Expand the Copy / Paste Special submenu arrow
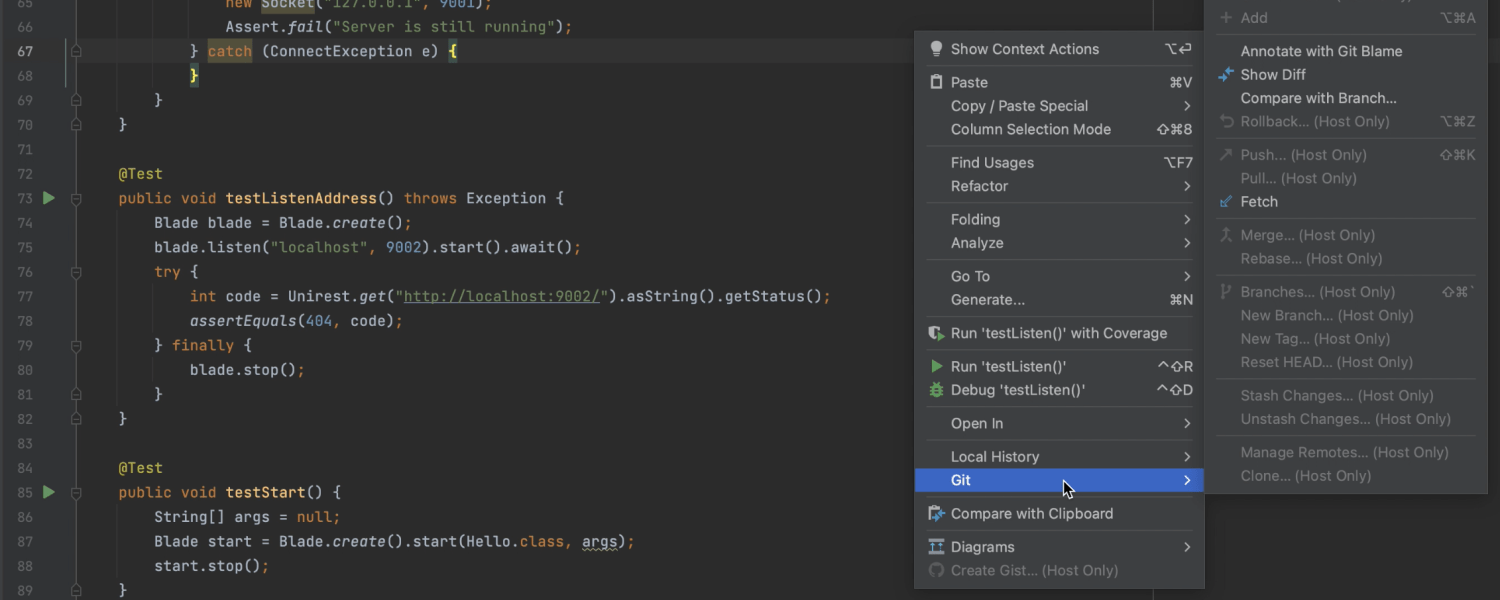This screenshot has width=1500, height=600. point(1187,106)
